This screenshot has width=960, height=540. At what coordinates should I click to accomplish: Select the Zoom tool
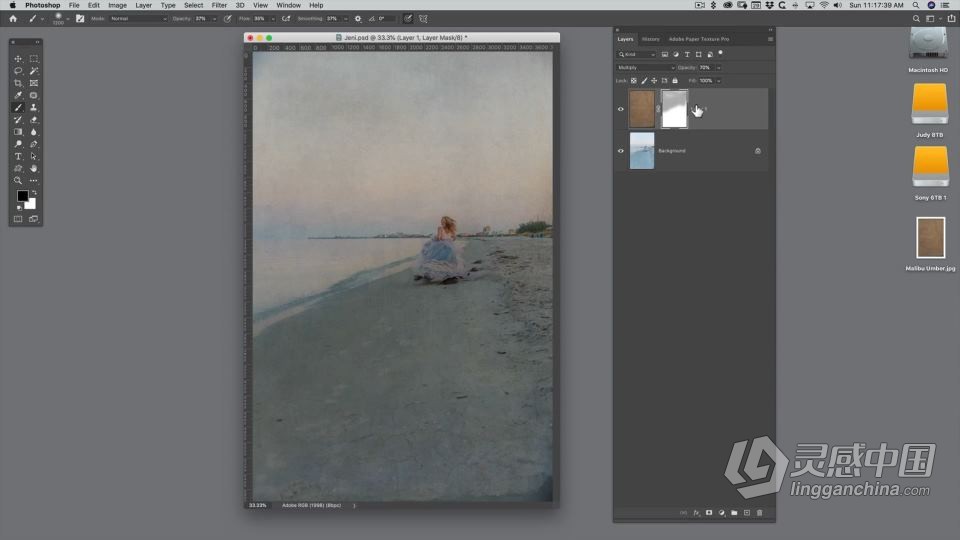[18, 181]
